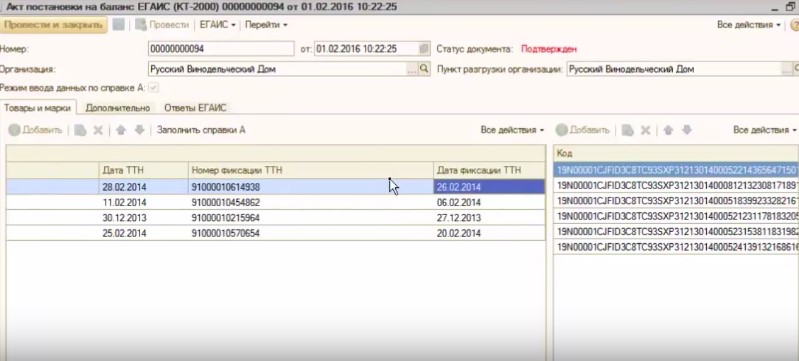The height and width of the screenshot is (361, 799).
Task: Open the ЕГАИС dropdown menu
Action: click(x=218, y=24)
